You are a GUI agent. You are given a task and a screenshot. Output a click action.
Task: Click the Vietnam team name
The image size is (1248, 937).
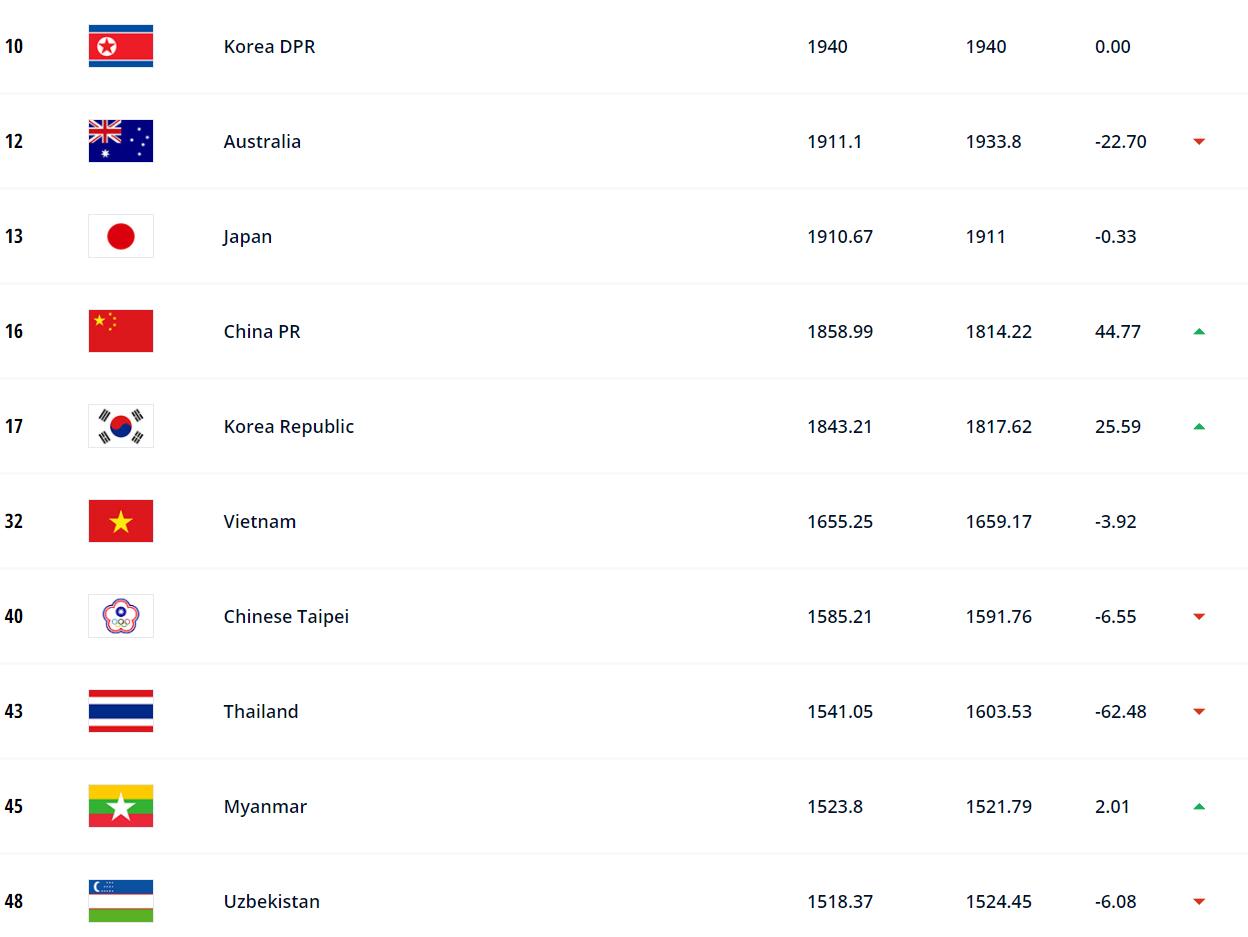(260, 521)
